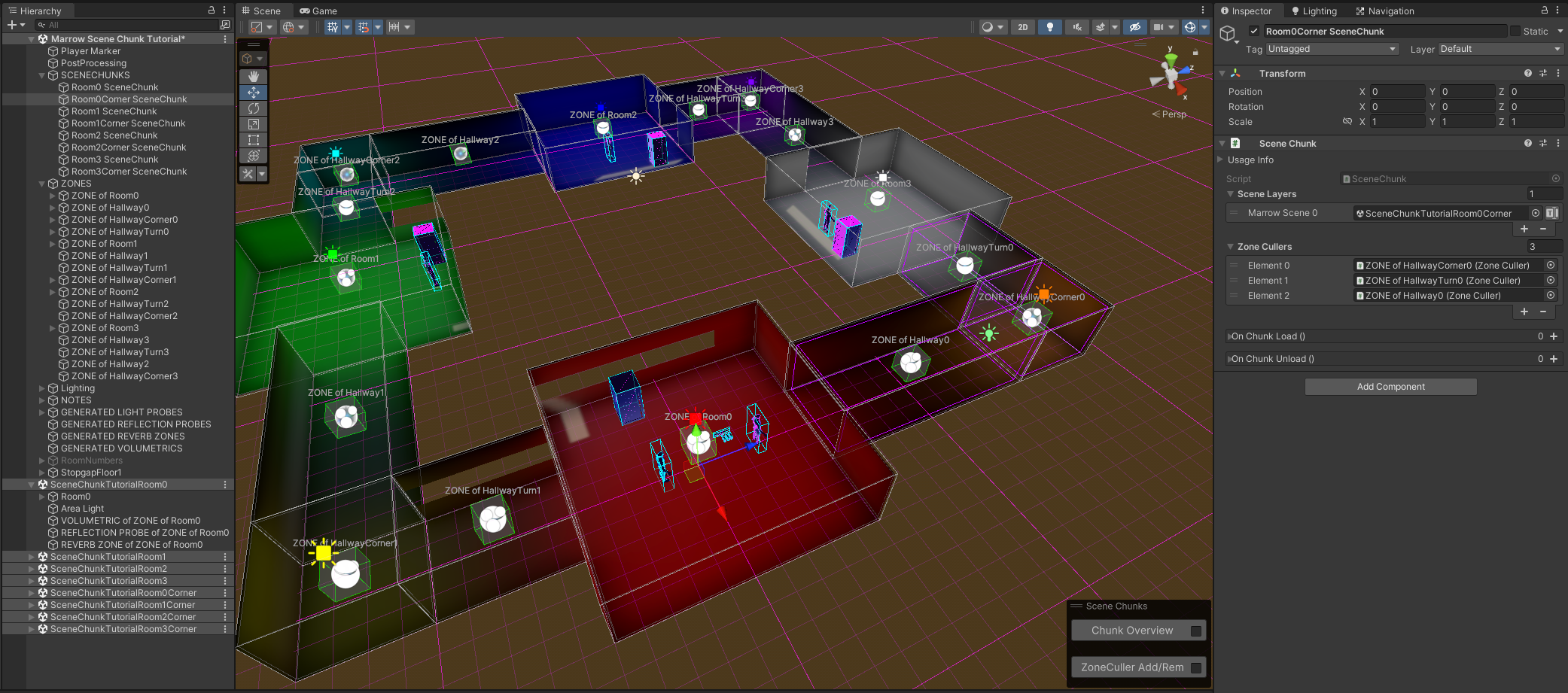
Task: Click the Position X input field
Action: 1396,92
